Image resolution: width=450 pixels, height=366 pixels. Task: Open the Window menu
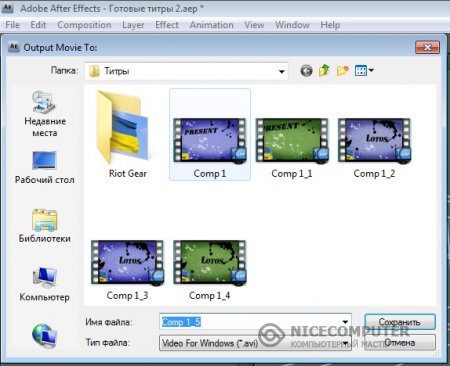click(x=292, y=25)
